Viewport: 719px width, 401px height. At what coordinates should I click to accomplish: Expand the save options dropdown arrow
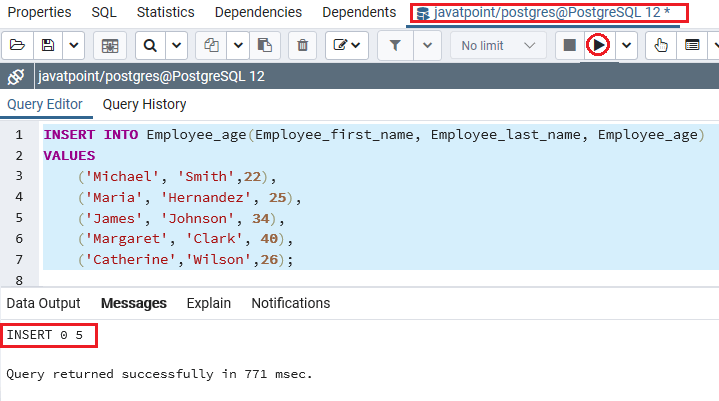point(73,45)
